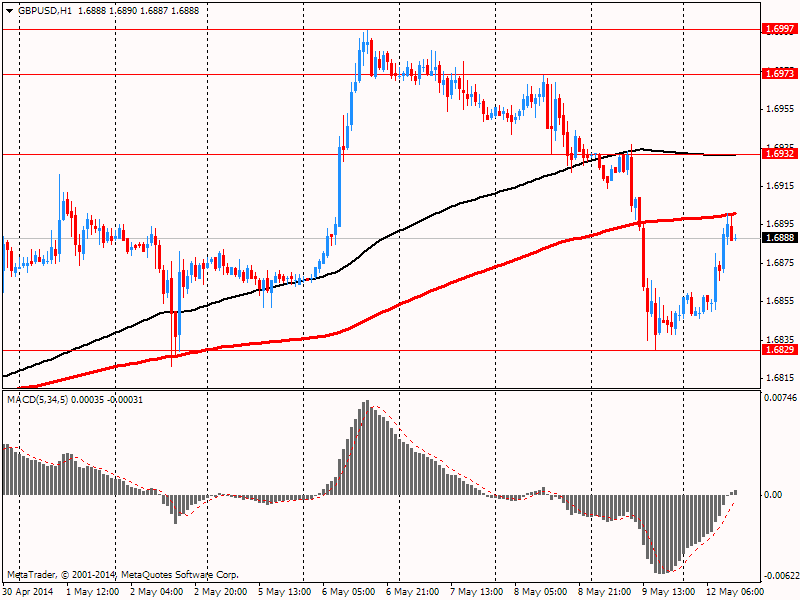Click the MACD 0.00 zero level label
Image resolution: width=800 pixels, height=600 pixels.
point(774,494)
